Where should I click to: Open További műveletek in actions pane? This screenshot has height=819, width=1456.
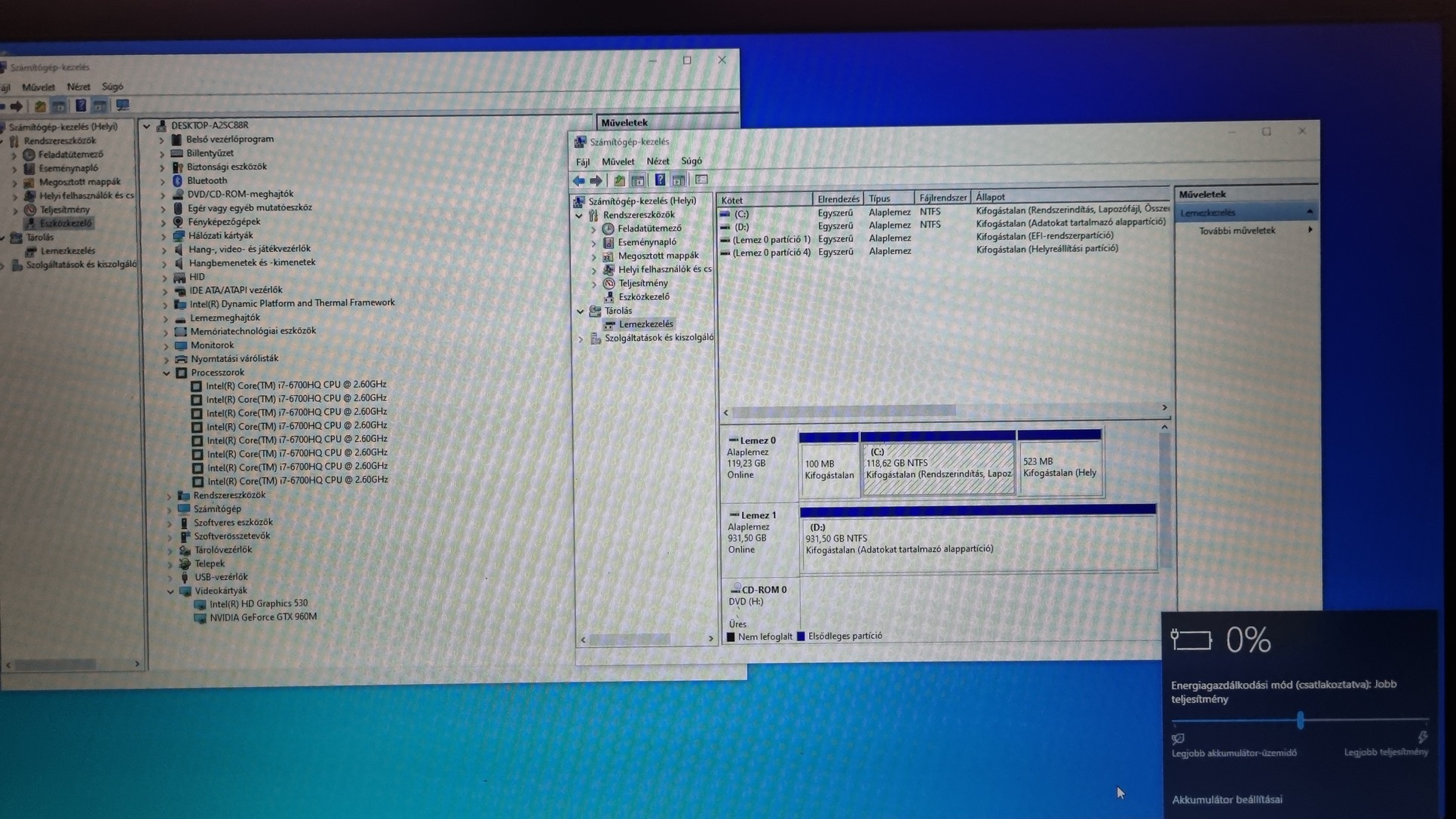[x=1237, y=231]
